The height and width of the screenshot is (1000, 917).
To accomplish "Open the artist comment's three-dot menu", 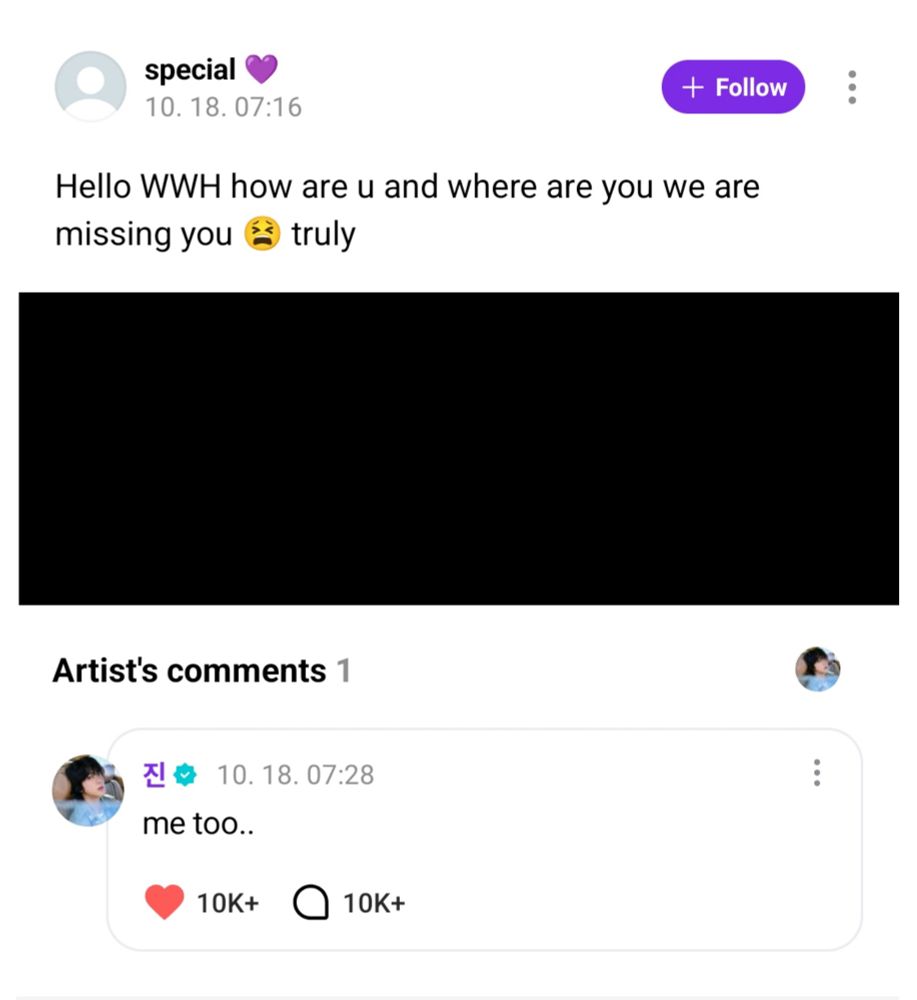I will (817, 772).
